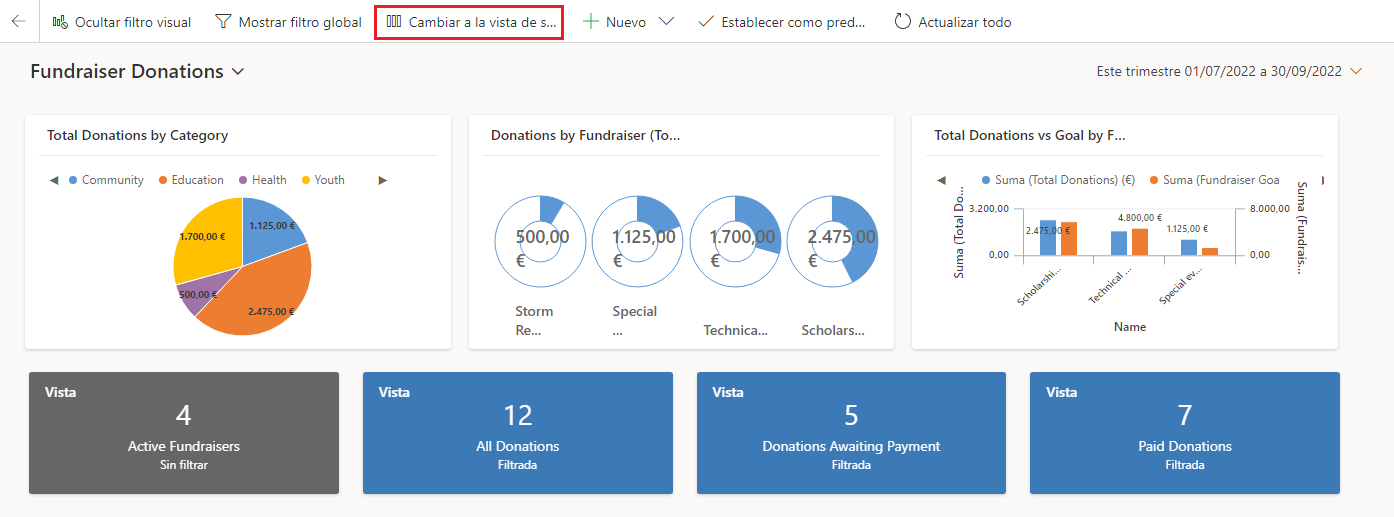Viewport: 1394px width, 517px height.
Task: Click the Storm Re... 500,00 € donut chart
Action: (x=539, y=241)
